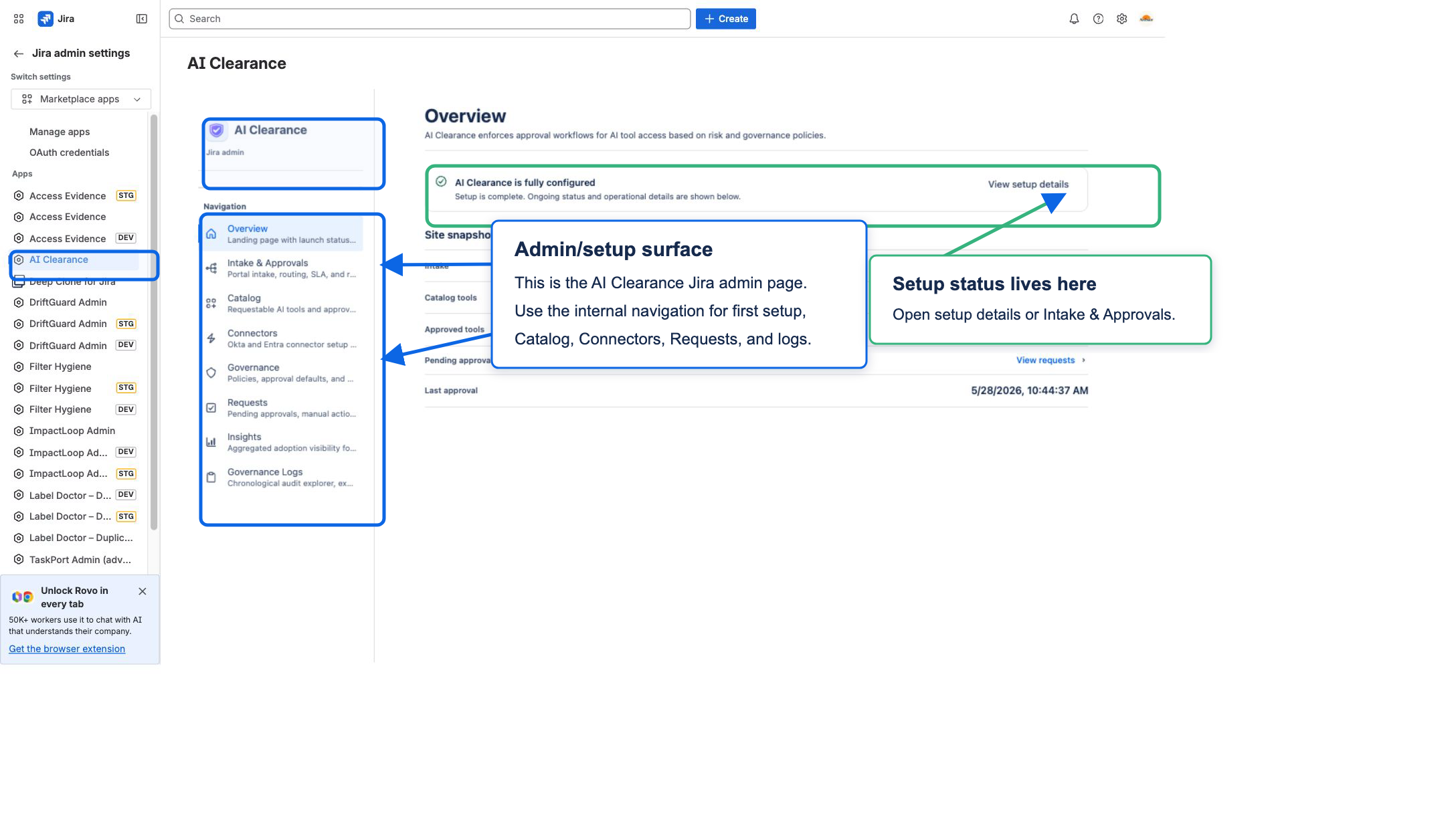Go to Governance navigation item
The image size is (1456, 830).
pos(283,373)
